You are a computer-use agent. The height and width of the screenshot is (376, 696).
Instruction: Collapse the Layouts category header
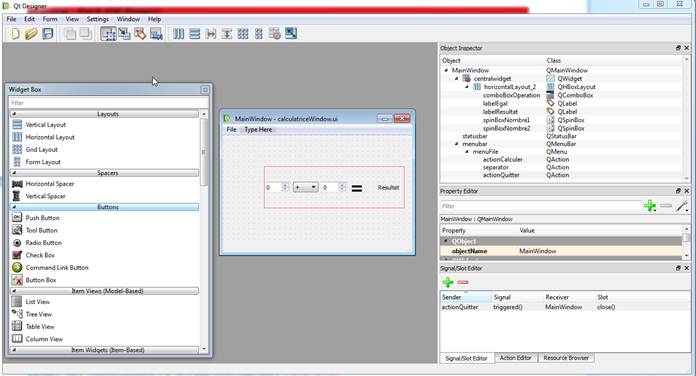coord(104,114)
